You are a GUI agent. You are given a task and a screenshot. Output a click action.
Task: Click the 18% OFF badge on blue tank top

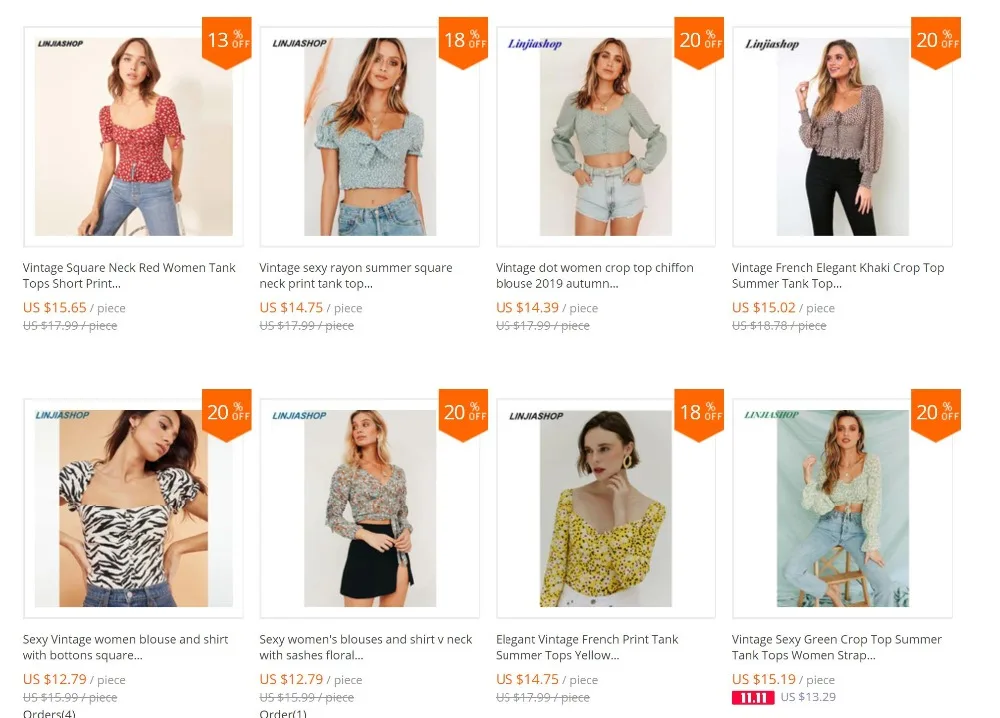coord(463,42)
